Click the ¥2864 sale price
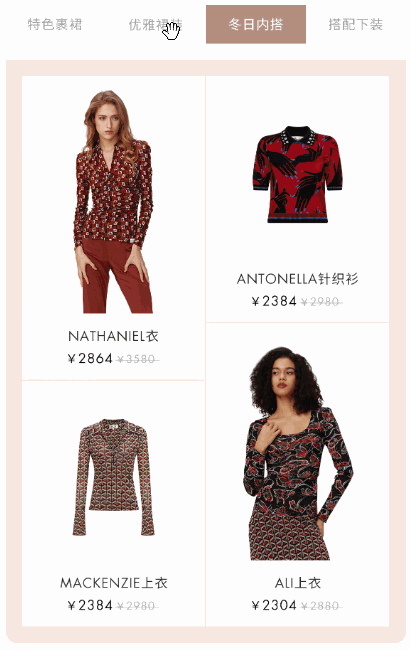Screen dimensions: 410x650 tap(90, 359)
